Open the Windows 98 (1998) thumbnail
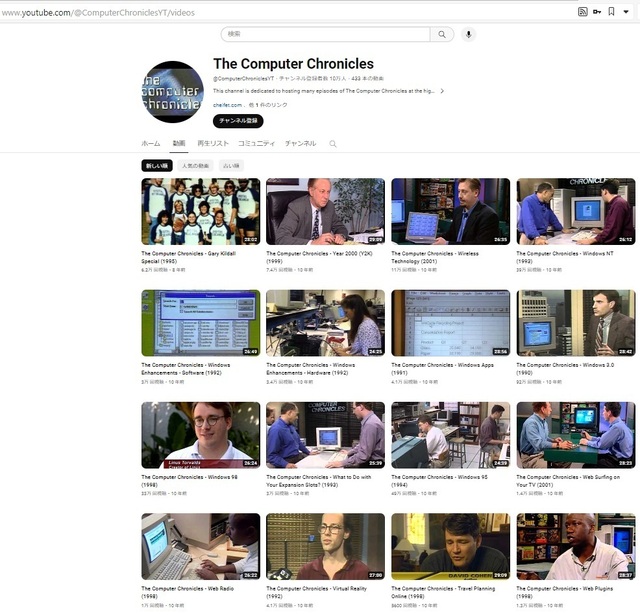Screen dimensions: 640x615 (x=200, y=435)
